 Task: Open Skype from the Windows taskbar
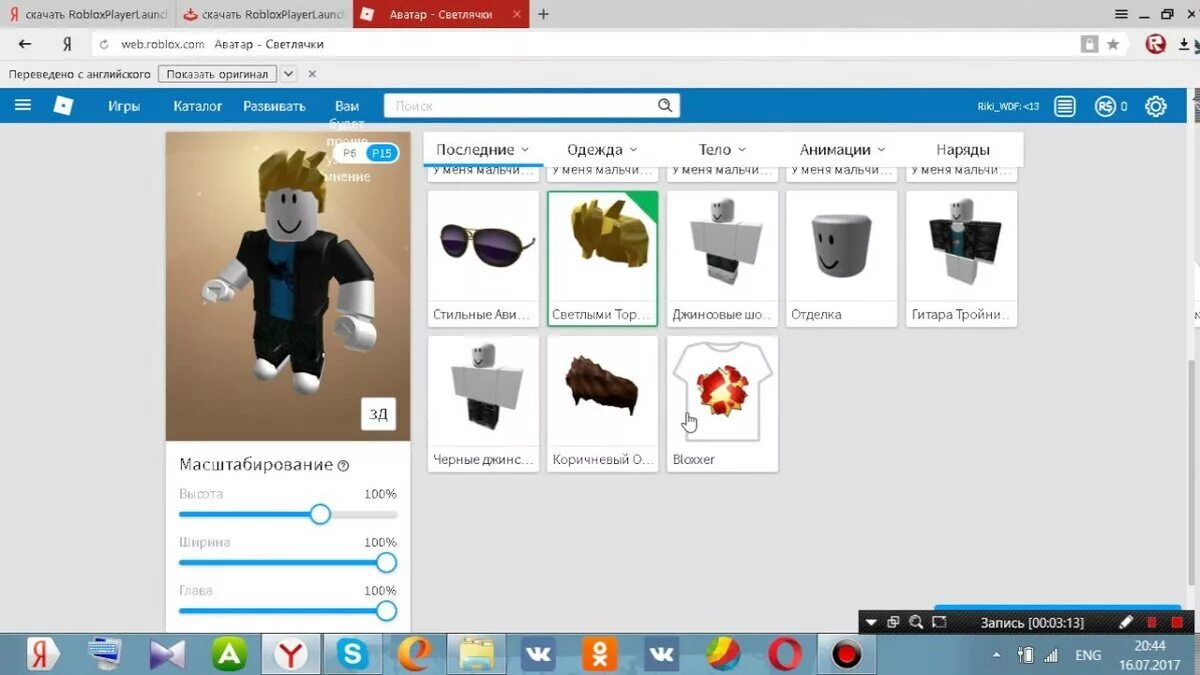coord(352,655)
